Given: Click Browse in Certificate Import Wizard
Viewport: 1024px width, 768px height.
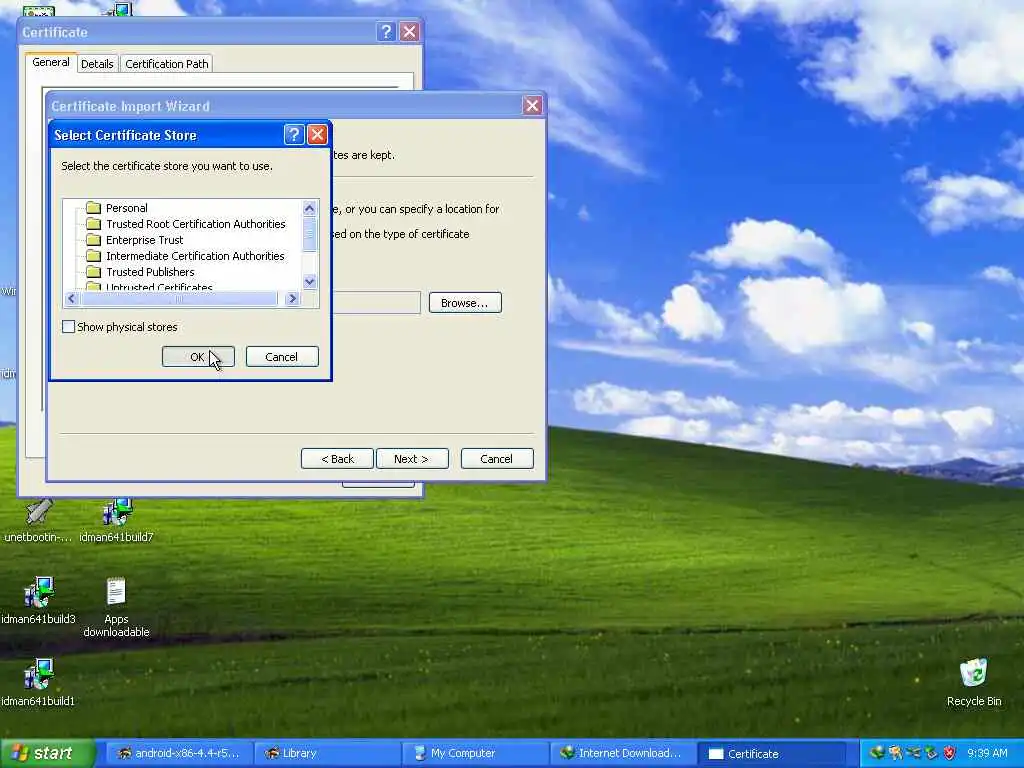Looking at the screenshot, I should [465, 302].
